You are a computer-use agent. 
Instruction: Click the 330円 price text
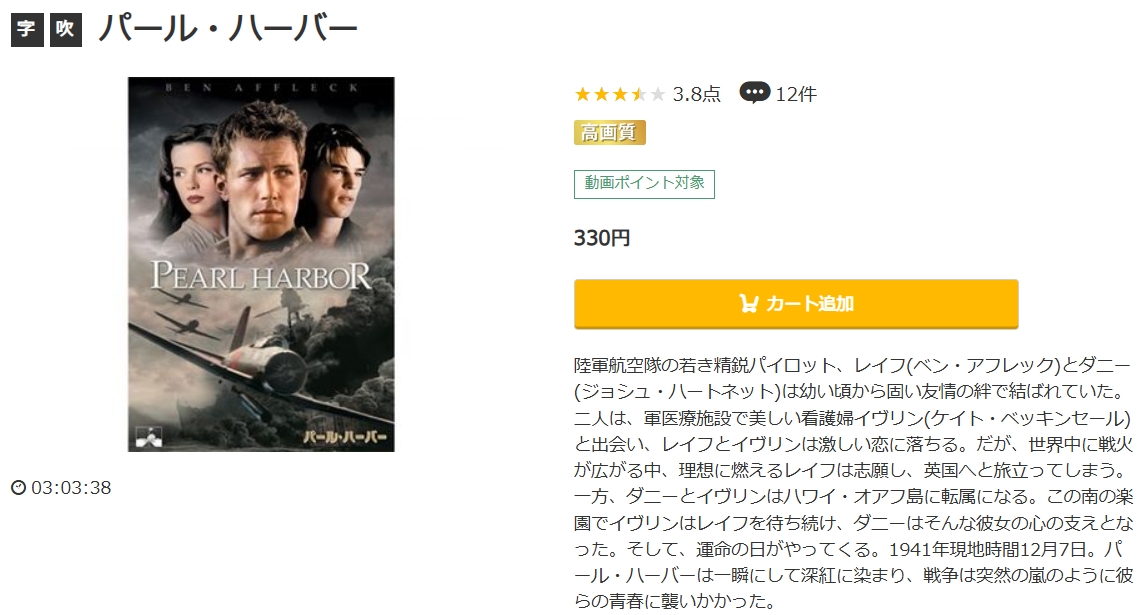point(602,238)
